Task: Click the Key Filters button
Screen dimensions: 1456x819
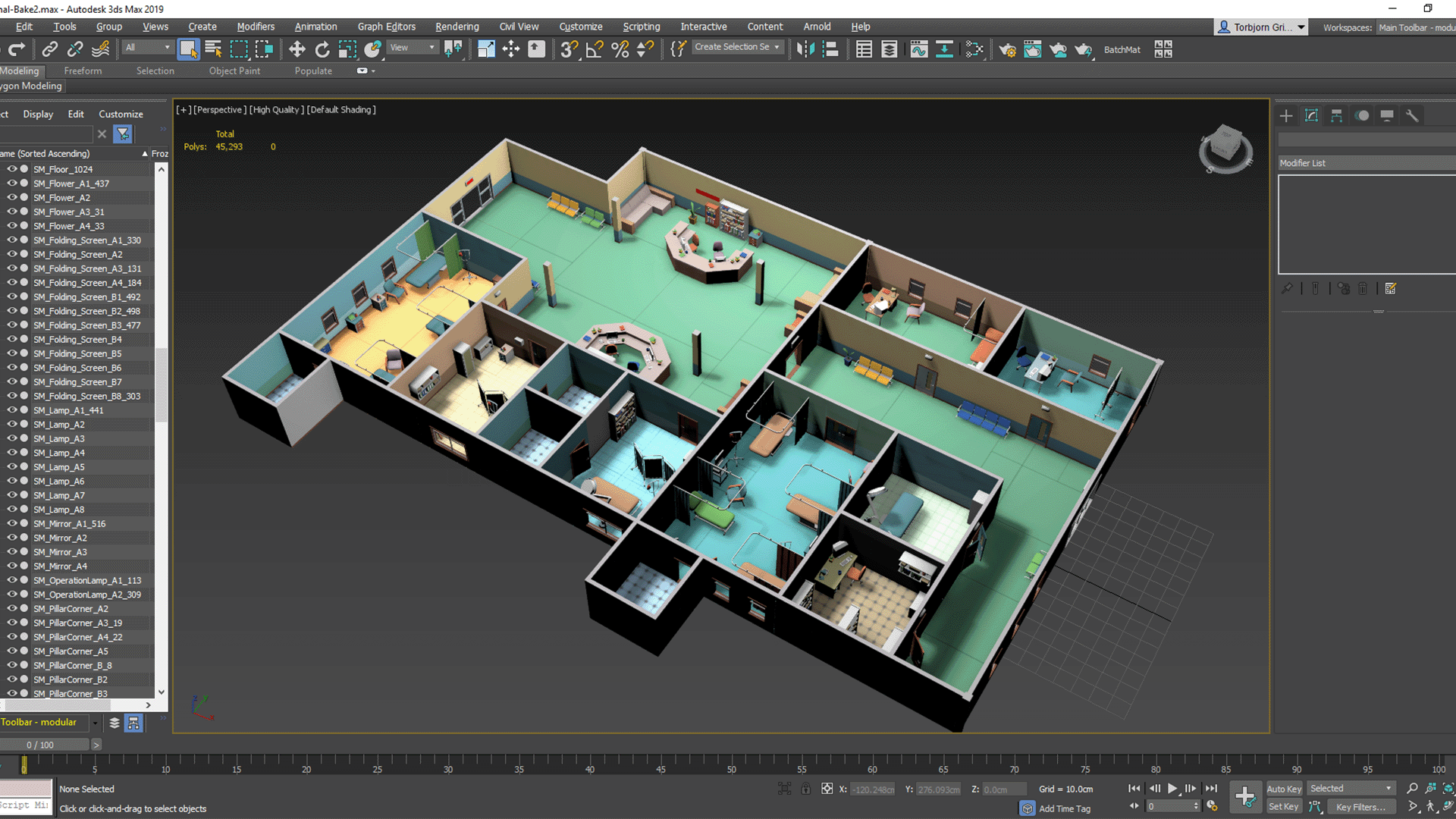Action: pyautogui.click(x=1360, y=807)
